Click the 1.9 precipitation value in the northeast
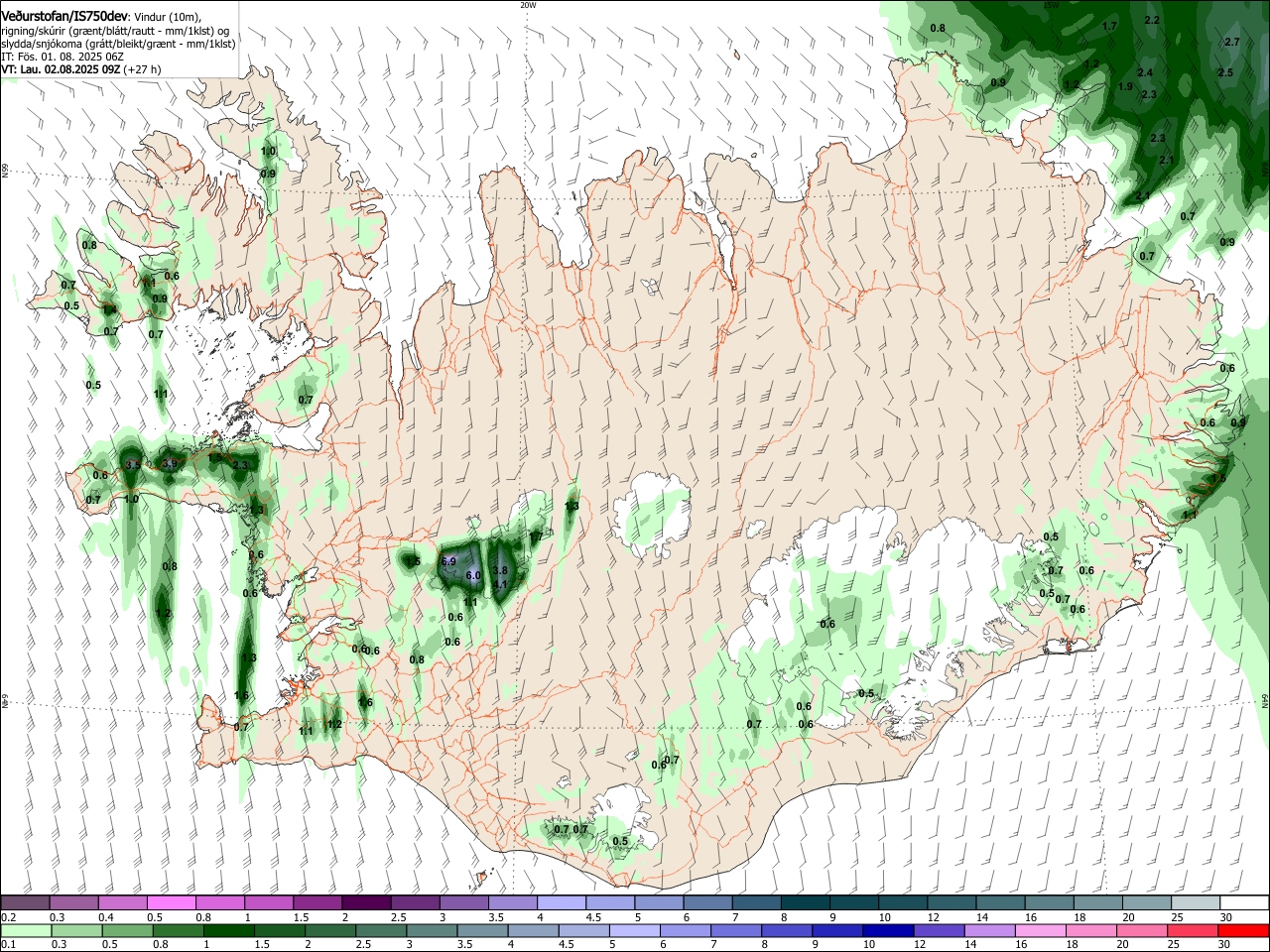Screen dimensions: 1270x952 tap(1125, 86)
